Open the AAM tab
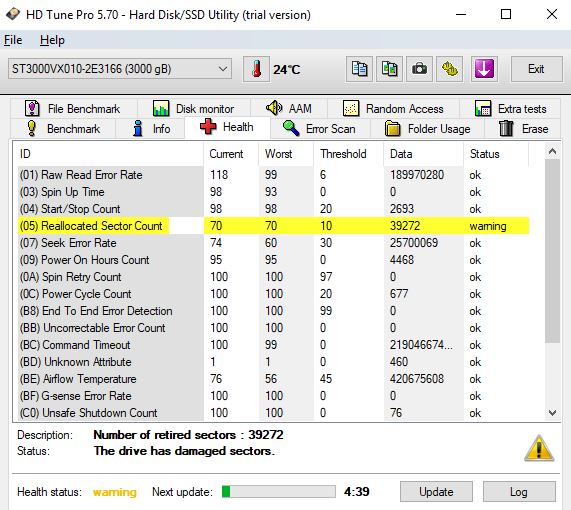Image resolution: width=571 pixels, height=510 pixels. [x=289, y=109]
